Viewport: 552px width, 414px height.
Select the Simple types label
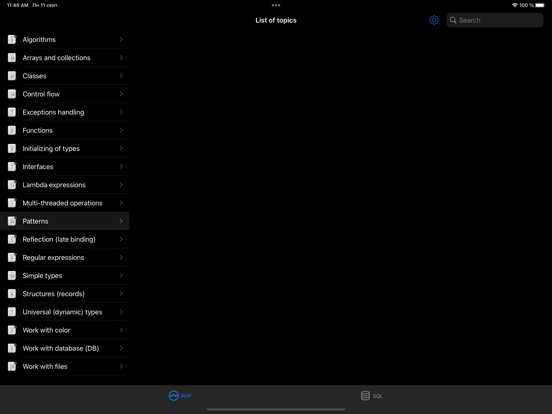tap(42, 276)
